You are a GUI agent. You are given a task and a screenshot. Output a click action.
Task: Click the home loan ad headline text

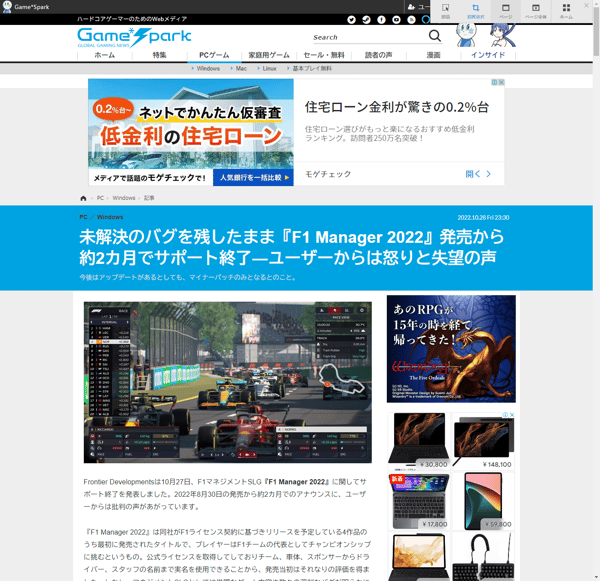(x=397, y=107)
